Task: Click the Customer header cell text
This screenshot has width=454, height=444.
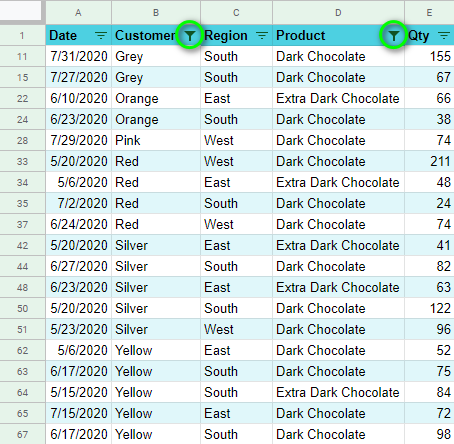Action: coord(145,35)
